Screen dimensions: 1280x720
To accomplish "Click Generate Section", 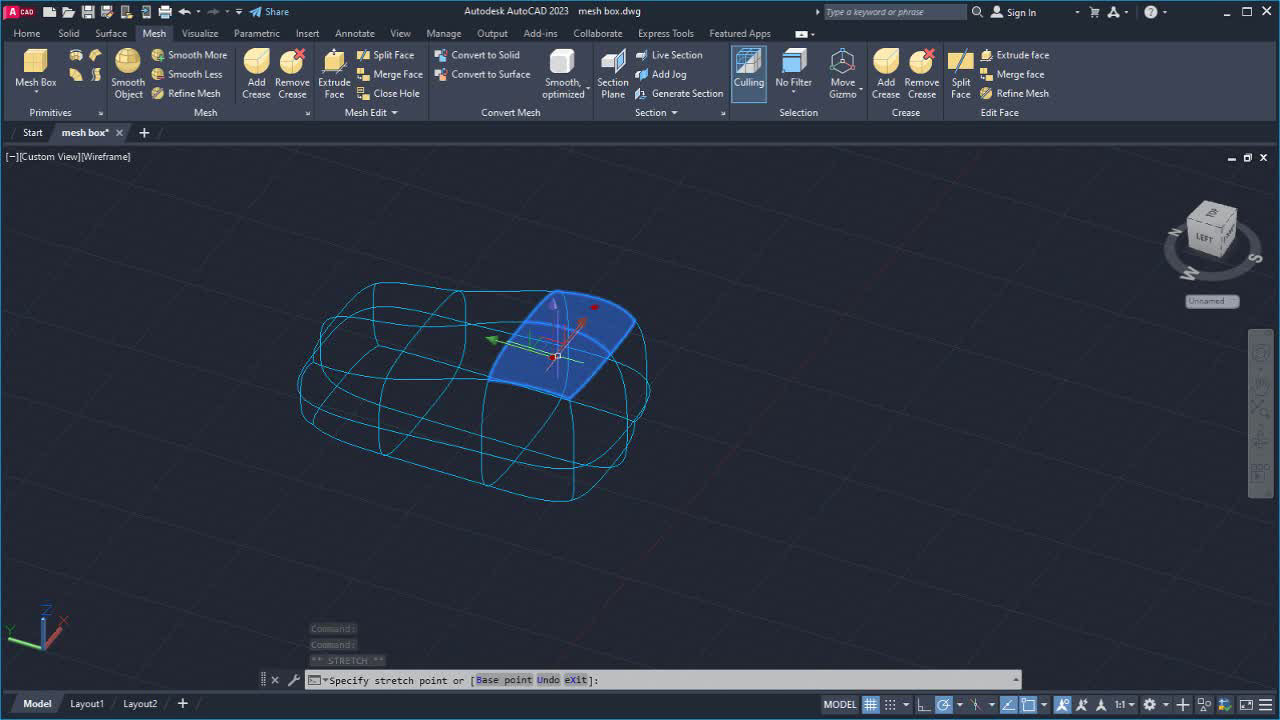I will (x=680, y=93).
